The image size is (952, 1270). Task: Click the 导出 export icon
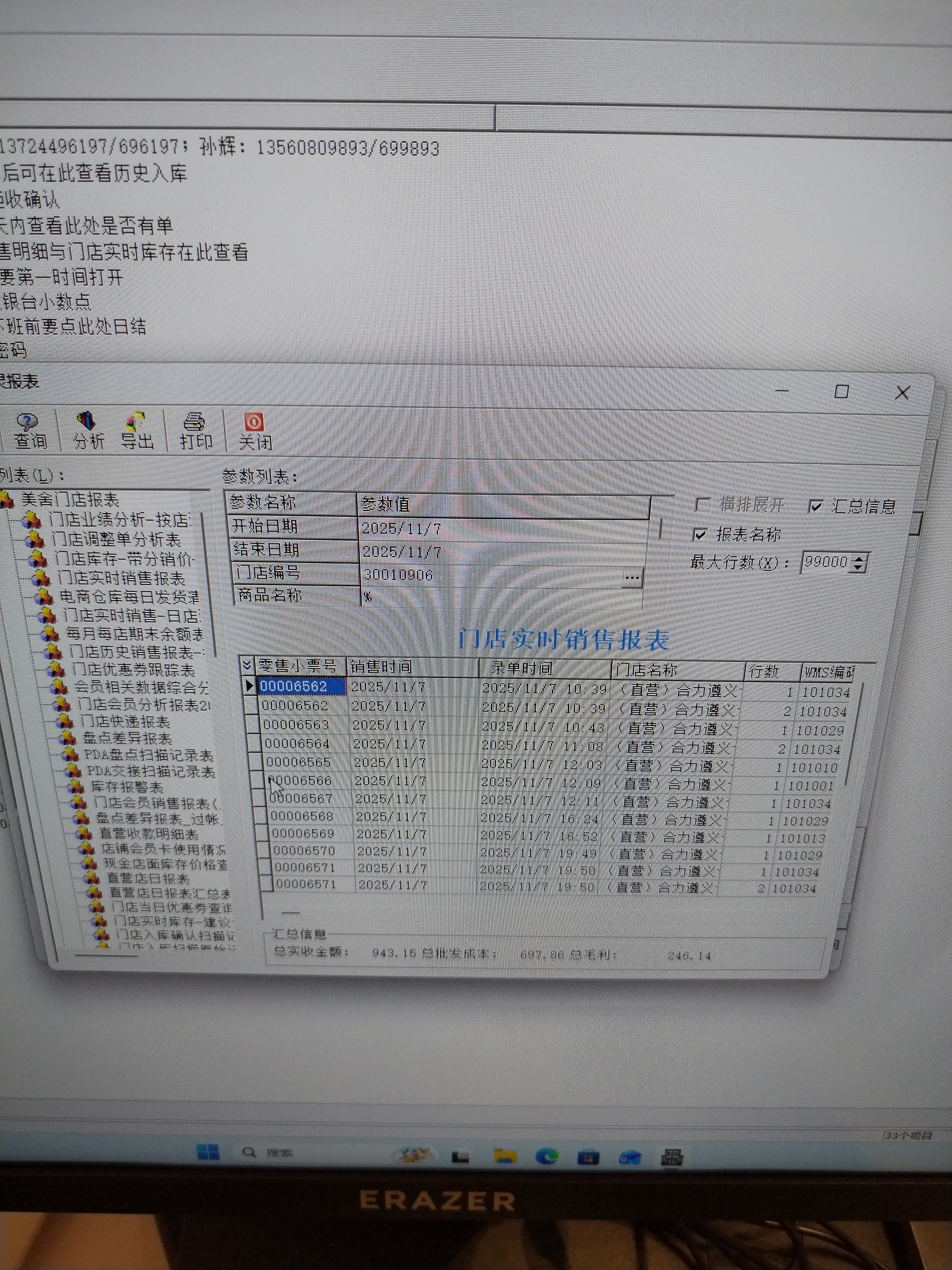136,430
